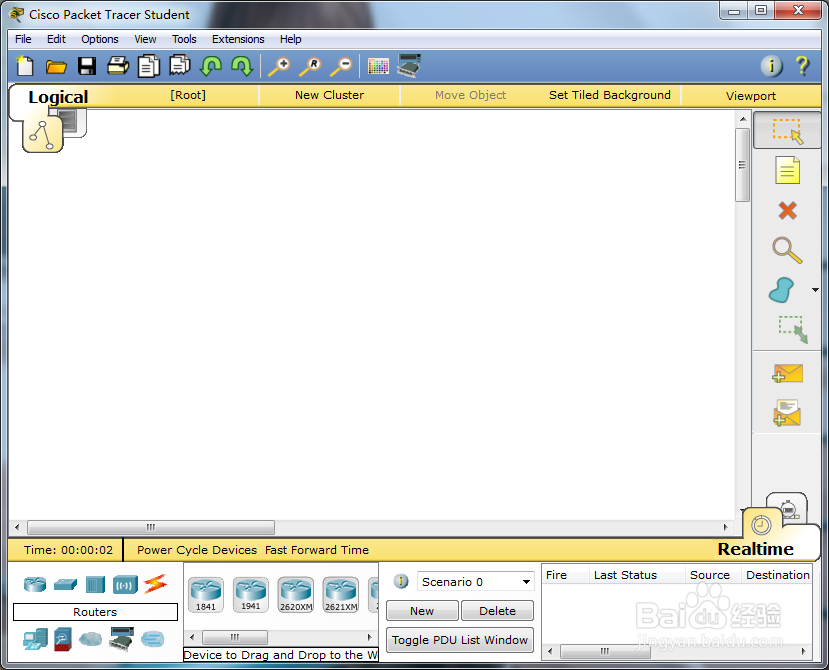Select the Add Simple PDU envelope

pos(787,373)
